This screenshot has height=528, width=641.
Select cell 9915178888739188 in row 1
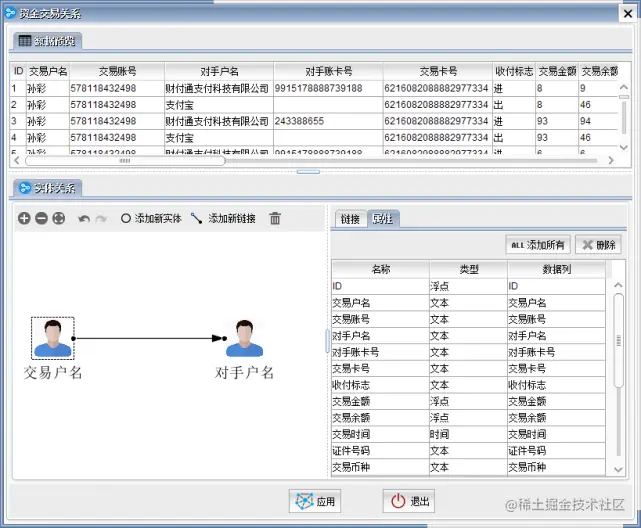click(328, 88)
